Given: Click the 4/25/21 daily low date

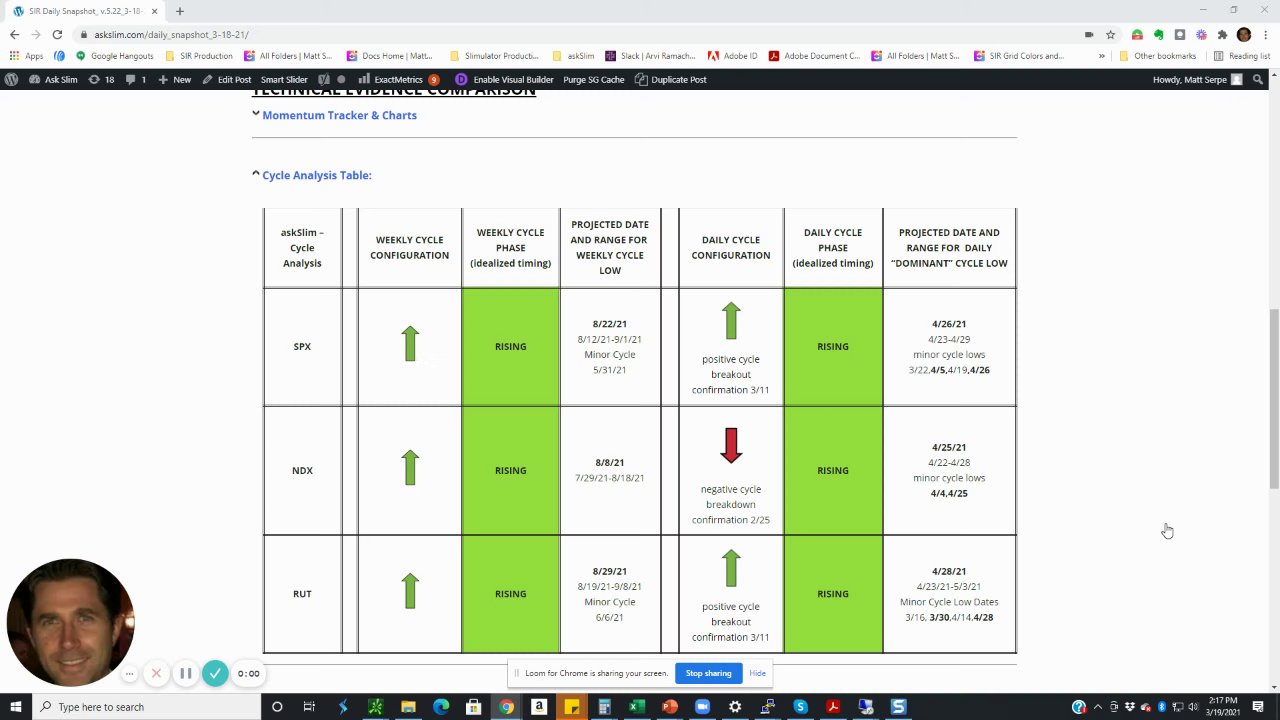Looking at the screenshot, I should 949,447.
